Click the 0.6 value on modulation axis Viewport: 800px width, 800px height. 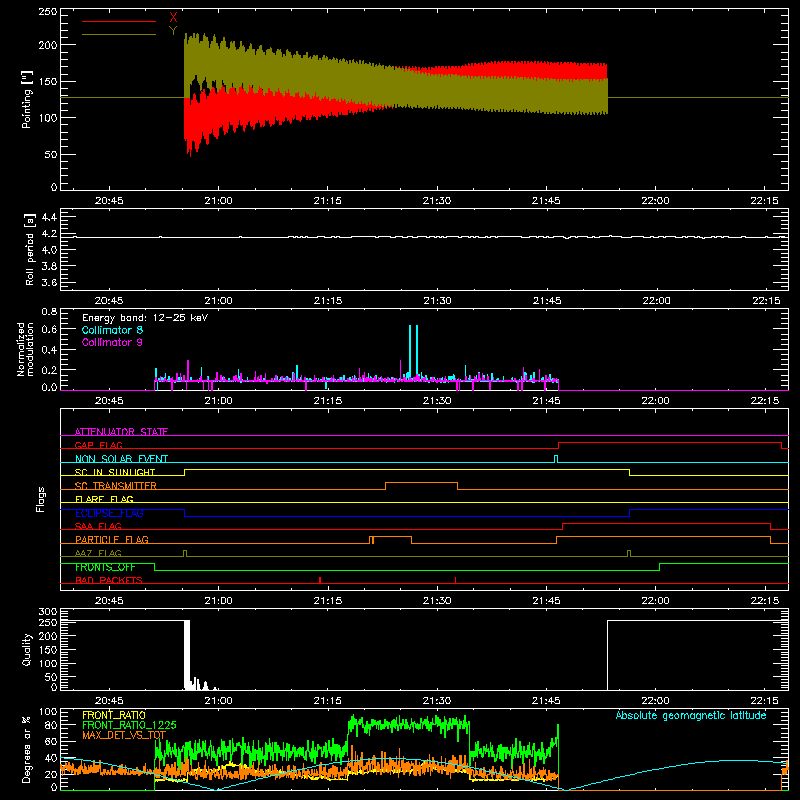tap(49, 330)
